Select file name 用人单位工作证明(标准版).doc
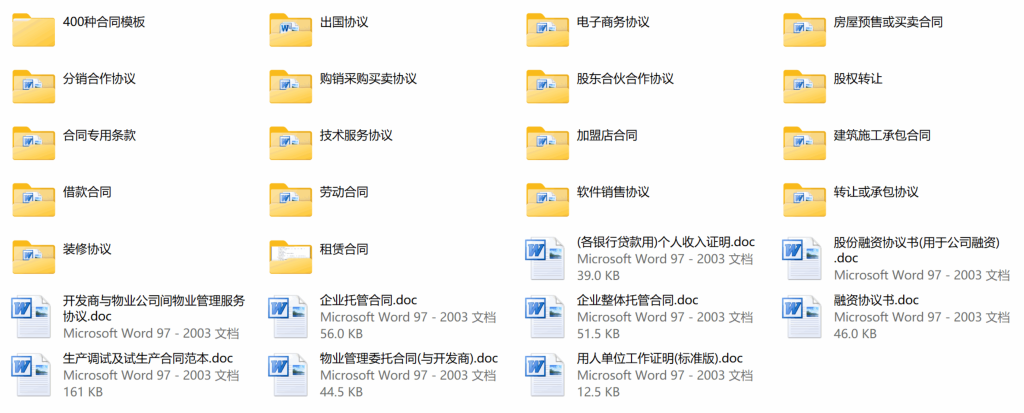This screenshot has height=413, width=1024. 660,359
